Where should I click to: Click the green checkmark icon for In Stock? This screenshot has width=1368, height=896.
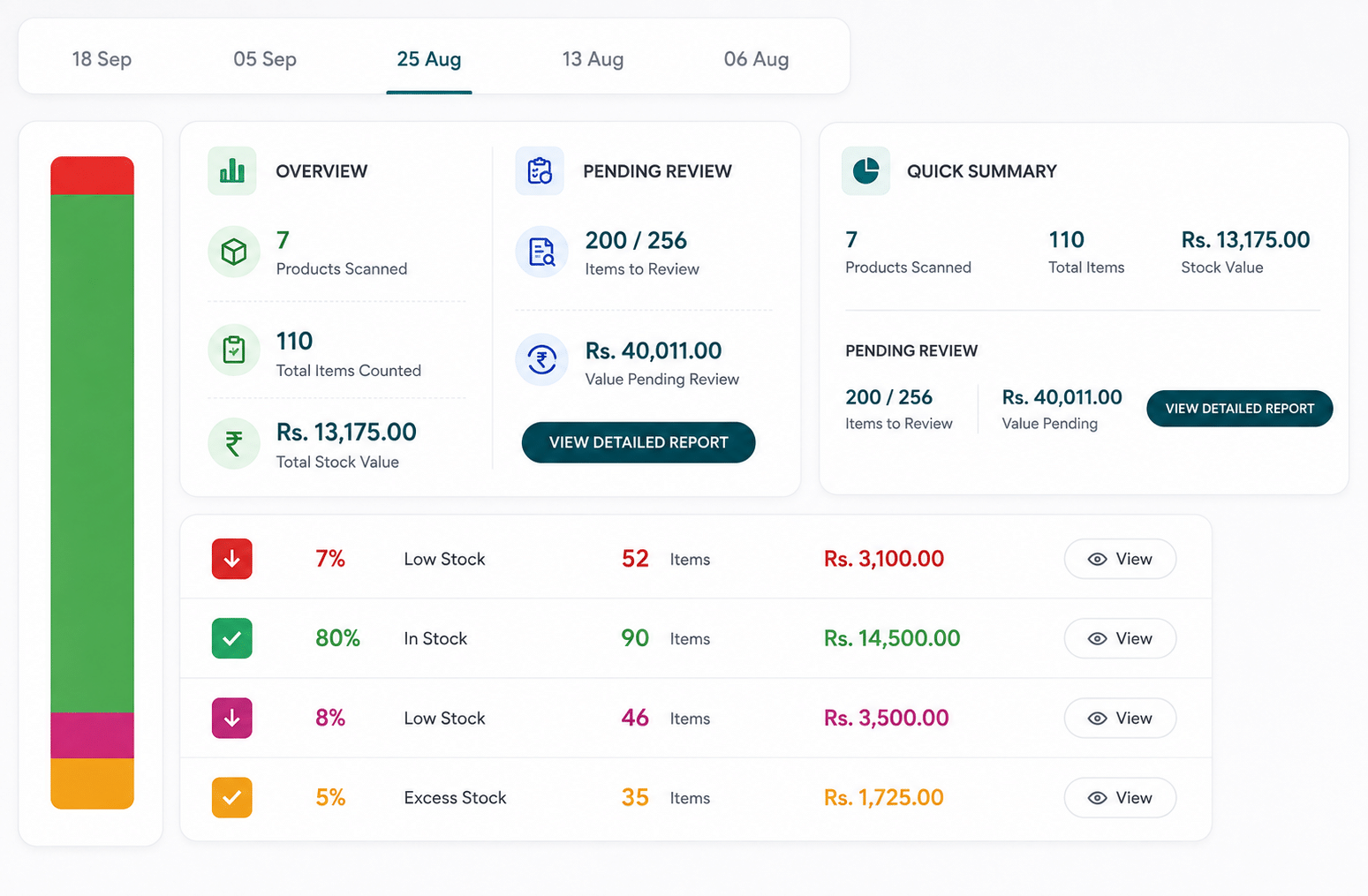click(x=232, y=638)
